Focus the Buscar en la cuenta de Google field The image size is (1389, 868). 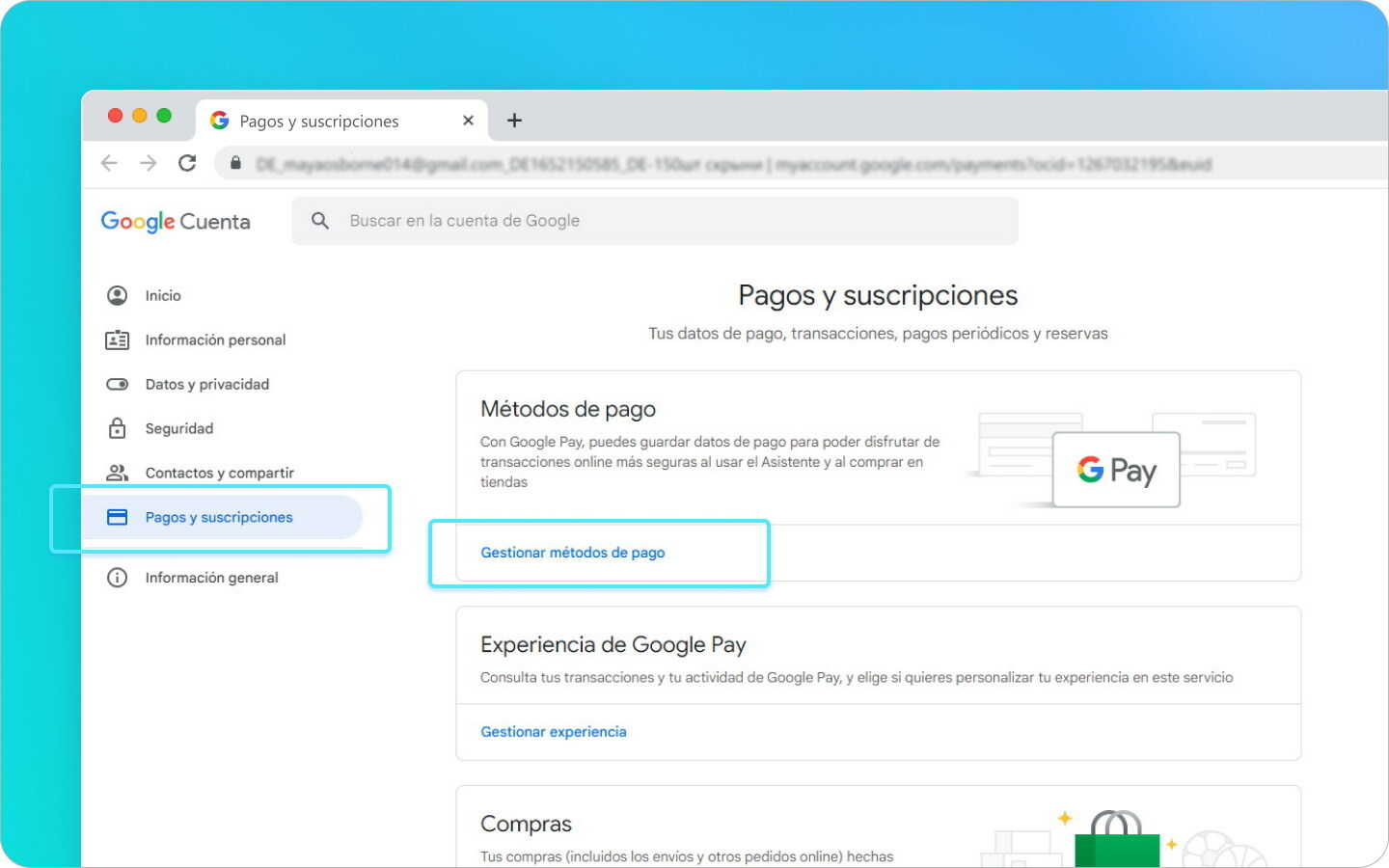[655, 221]
